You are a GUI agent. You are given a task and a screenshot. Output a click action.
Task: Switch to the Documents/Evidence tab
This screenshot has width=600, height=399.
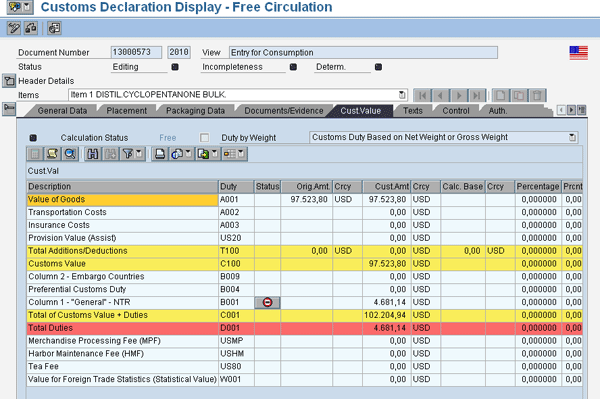(284, 111)
